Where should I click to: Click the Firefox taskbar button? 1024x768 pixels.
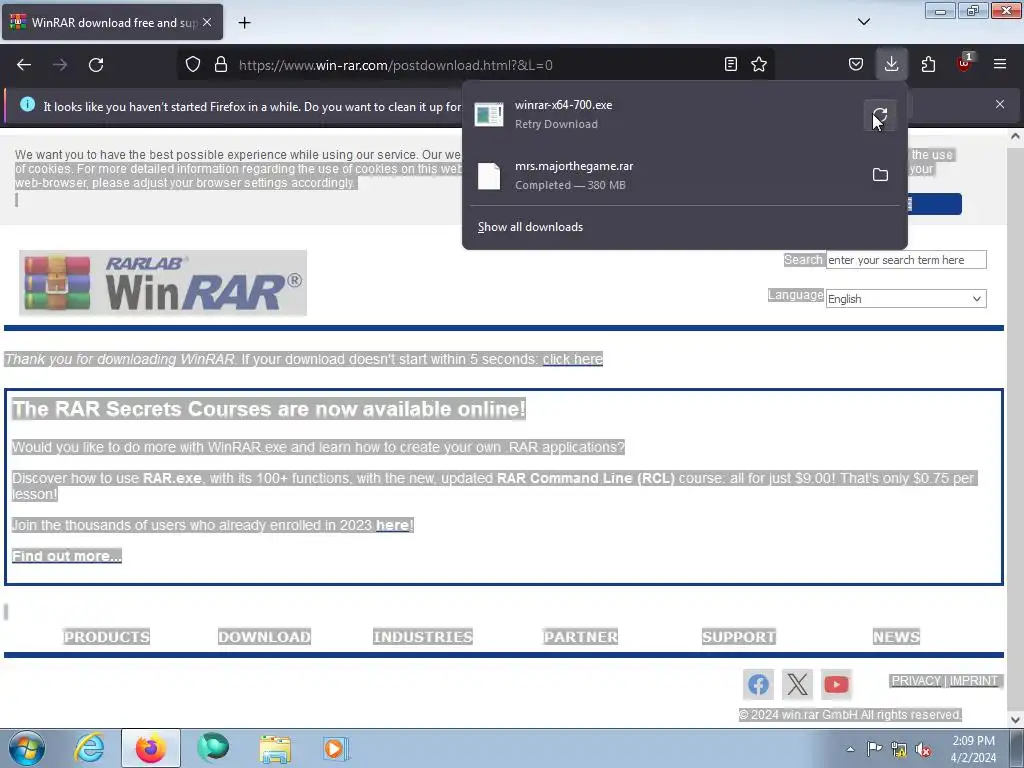click(150, 748)
